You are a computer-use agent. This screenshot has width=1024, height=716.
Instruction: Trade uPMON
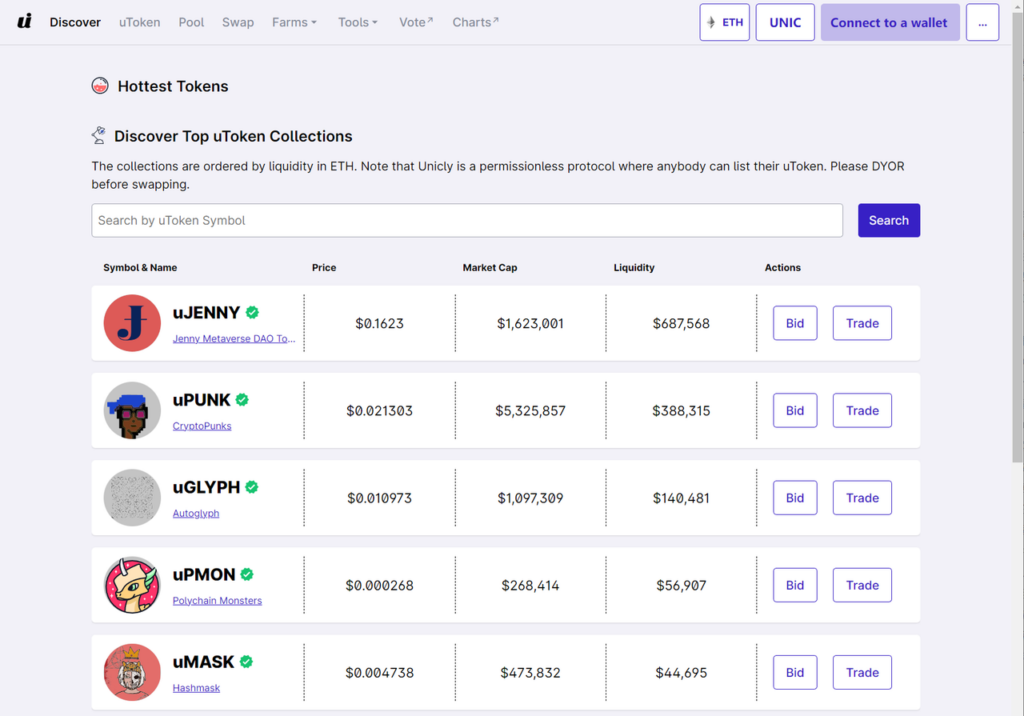(862, 585)
